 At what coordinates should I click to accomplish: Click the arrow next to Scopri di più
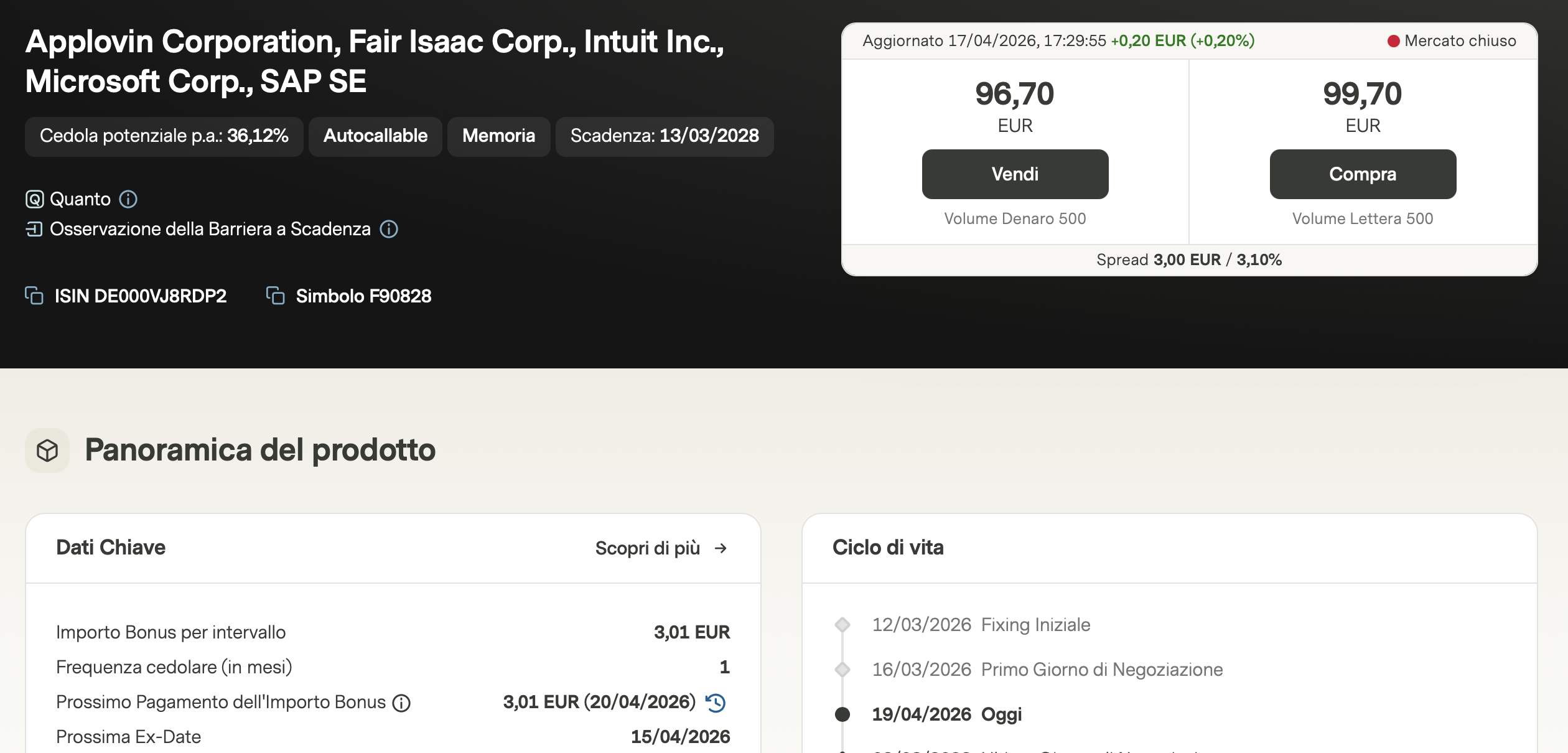click(721, 548)
